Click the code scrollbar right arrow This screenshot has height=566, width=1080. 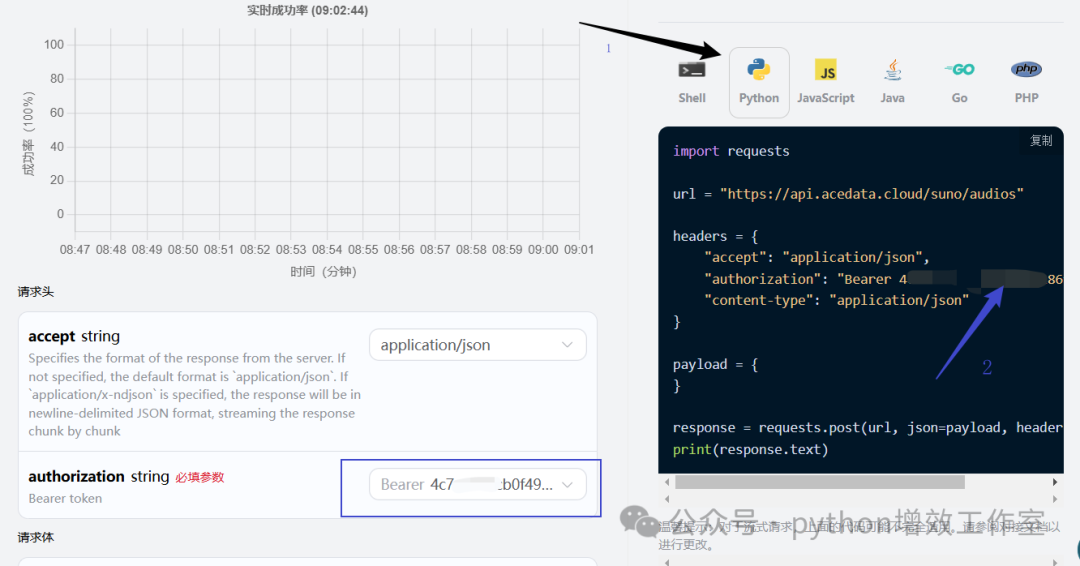[1055, 482]
